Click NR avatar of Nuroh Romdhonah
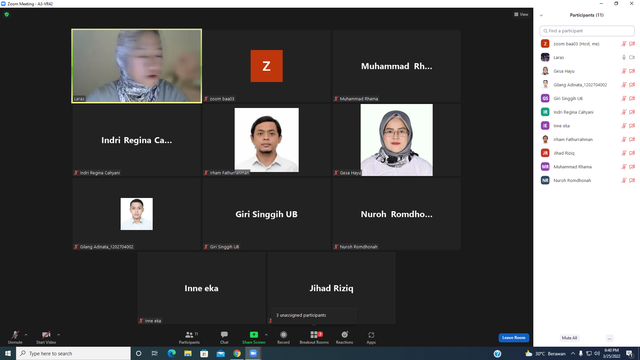The height and width of the screenshot is (360, 640). tap(545, 180)
